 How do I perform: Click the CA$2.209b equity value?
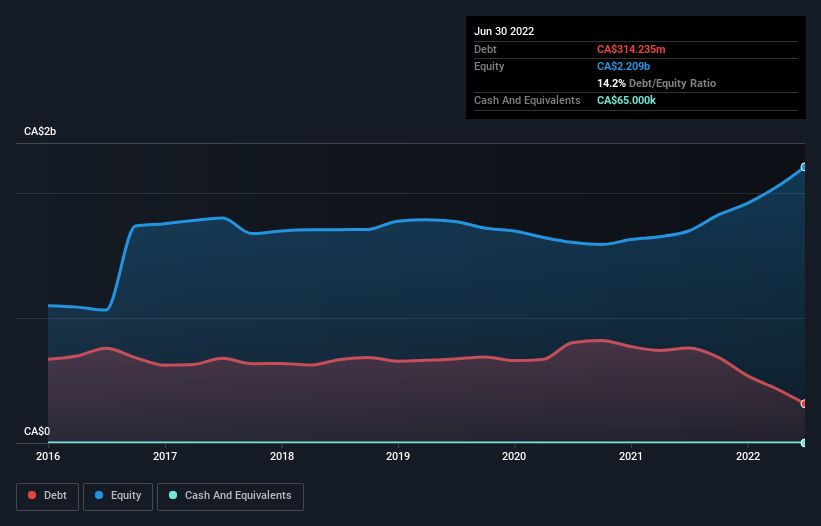pyautogui.click(x=623, y=66)
